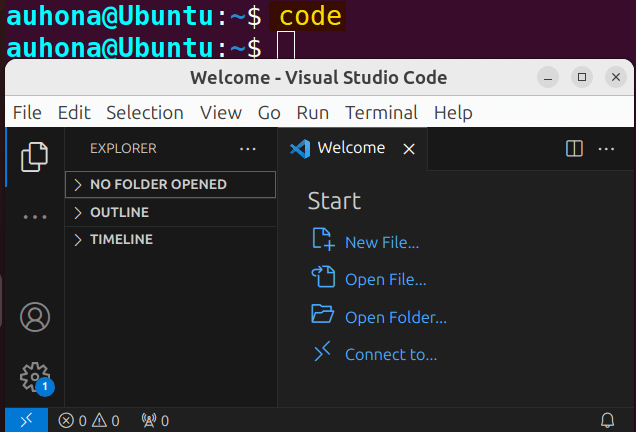636x432 pixels.
Task: Click the remote window indicator in status bar
Action: pyautogui.click(x=26, y=420)
